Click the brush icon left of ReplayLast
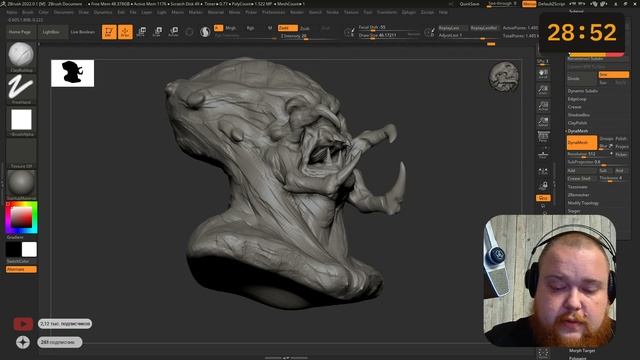This screenshot has width=640, height=360. [429, 32]
